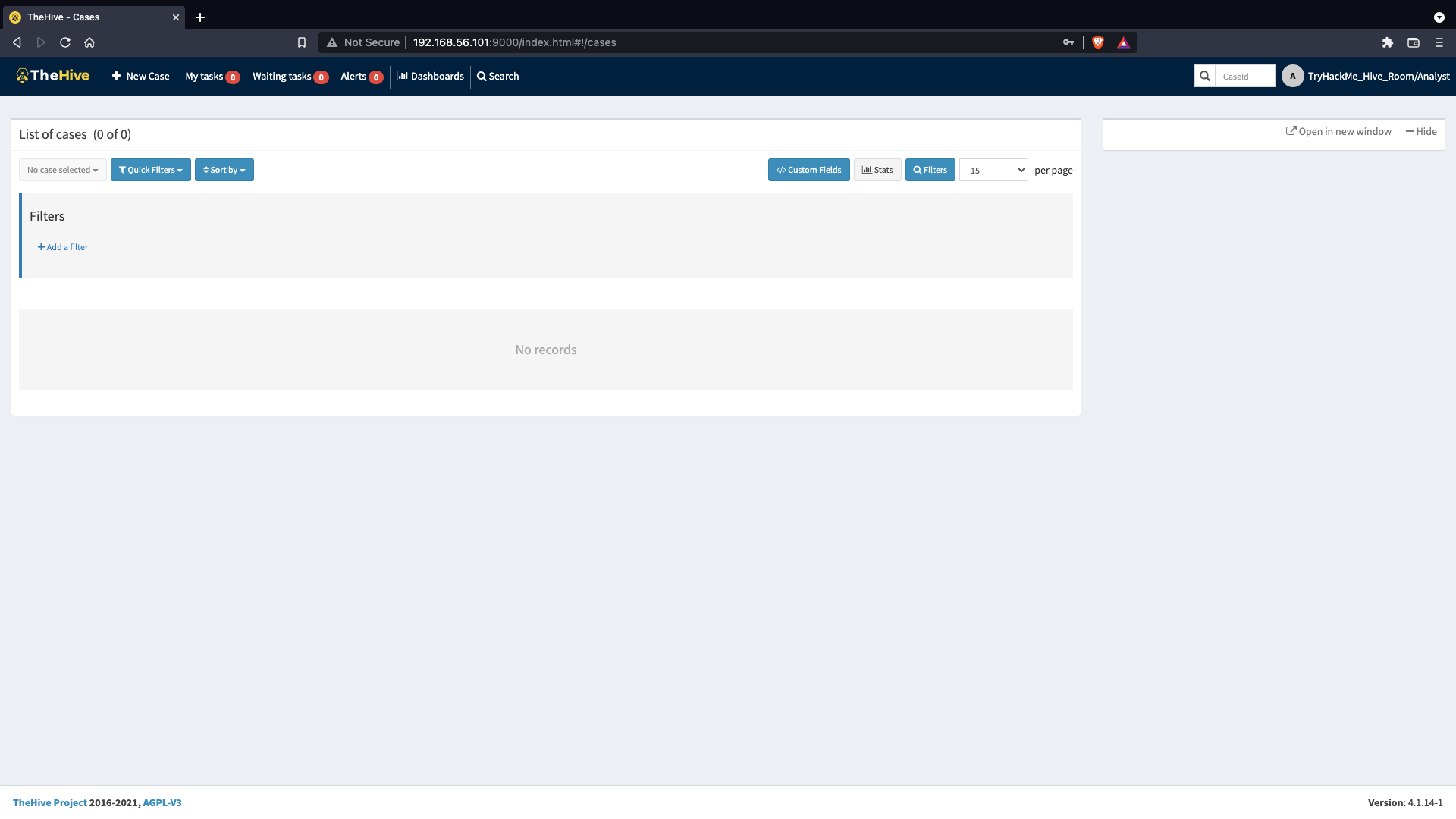This screenshot has height=819, width=1456.
Task: Open Dashboards from the navbar
Action: pos(430,76)
